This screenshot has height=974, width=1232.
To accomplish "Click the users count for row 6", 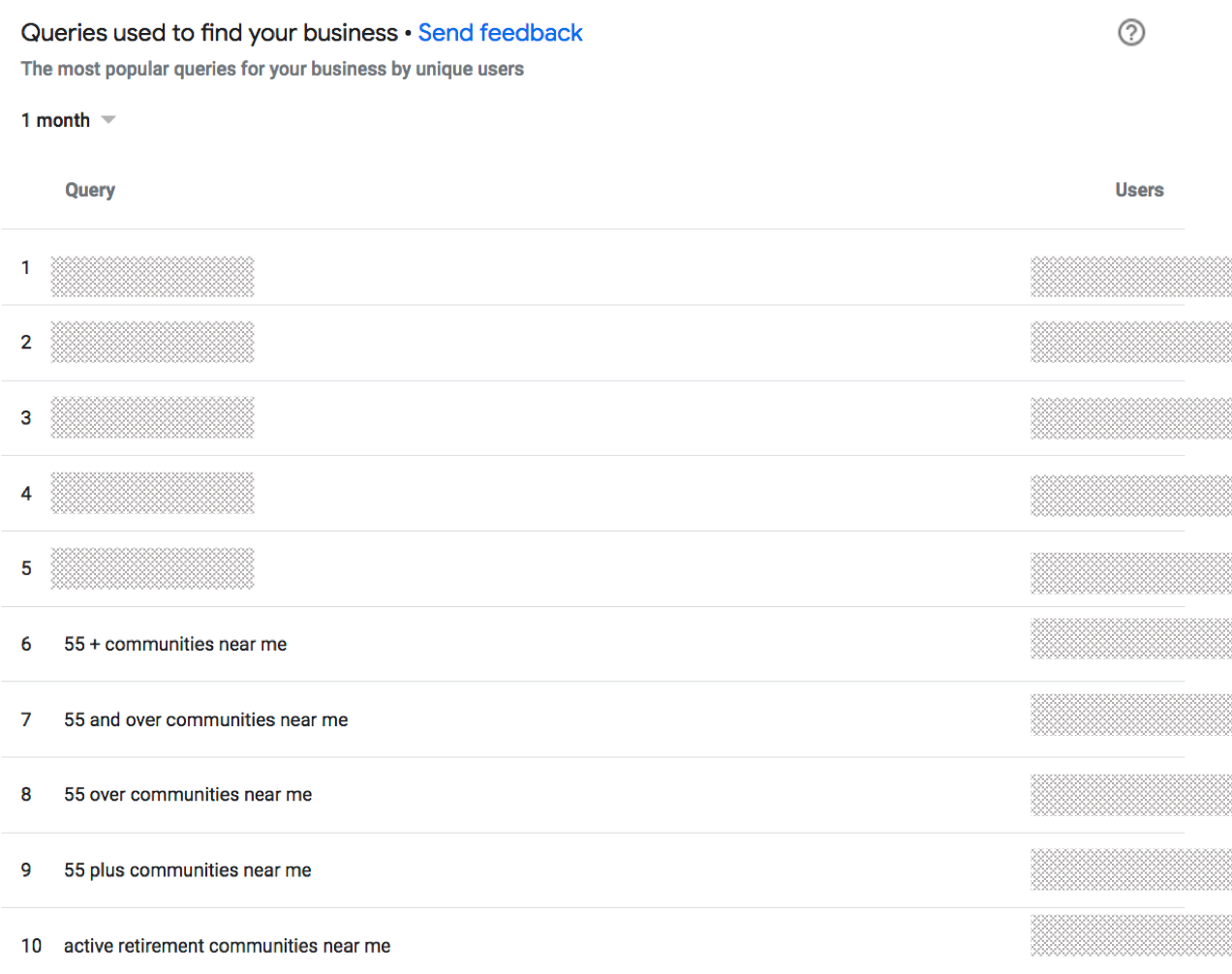I will click(1131, 639).
